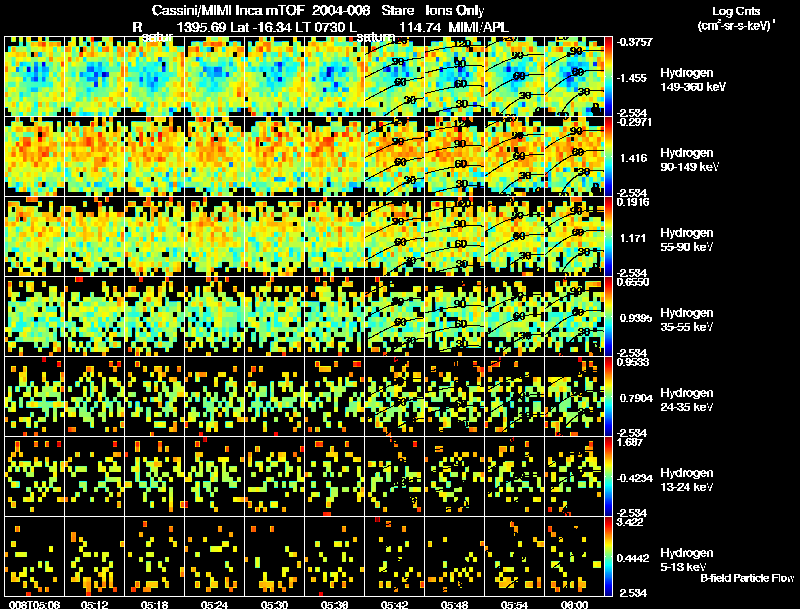Open the 55-90 keV image panel at 05:24
Image resolution: width=800 pixels, height=609 pixels.
click(x=214, y=237)
